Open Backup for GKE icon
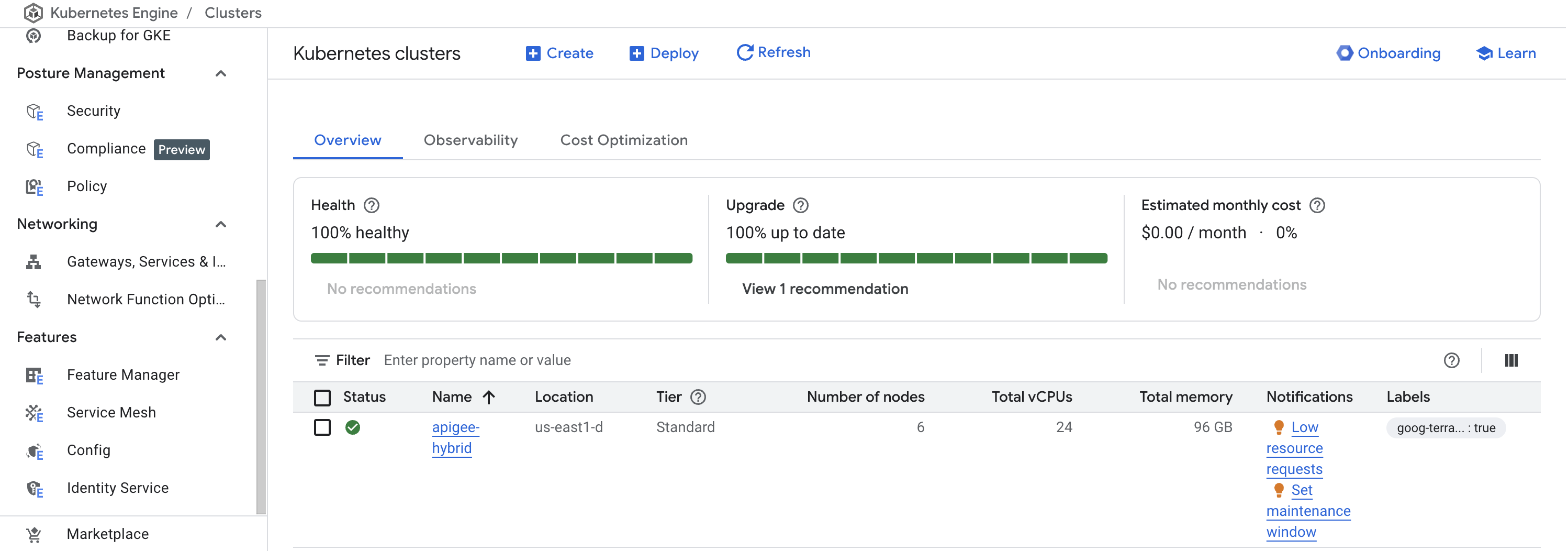The image size is (1568, 551). point(33,36)
